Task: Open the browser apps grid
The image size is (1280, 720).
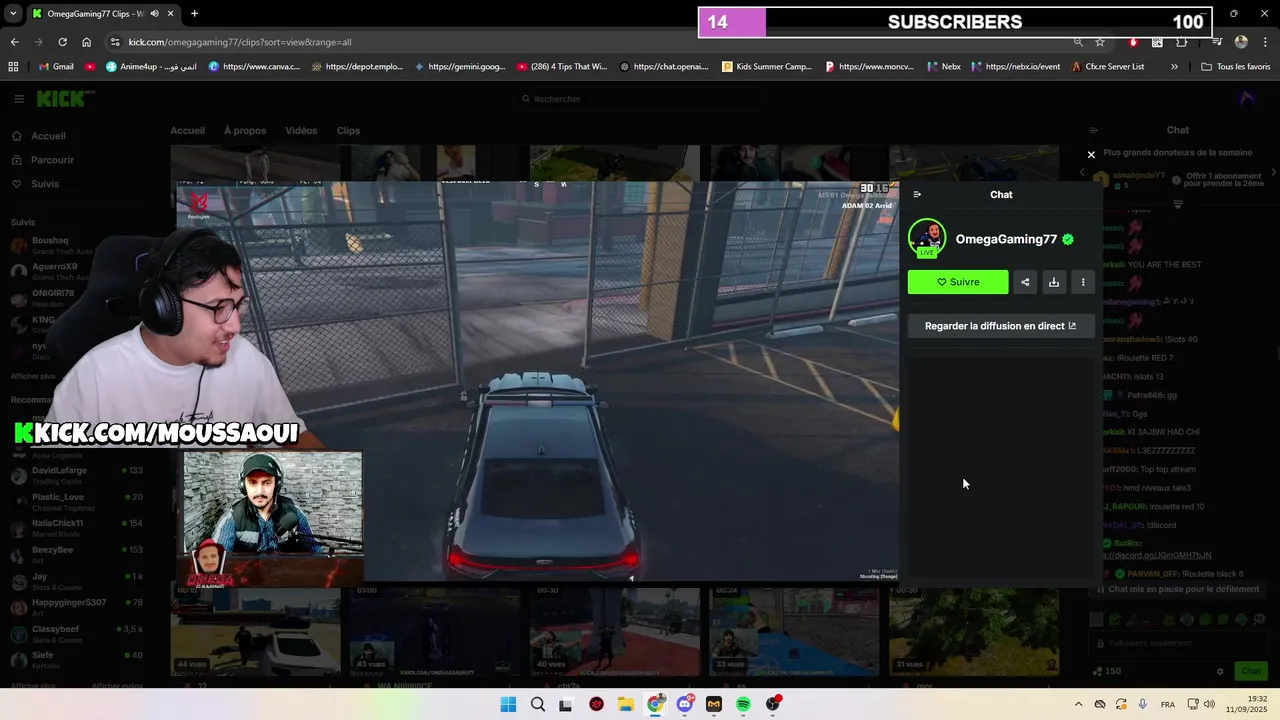Action: [x=13, y=67]
